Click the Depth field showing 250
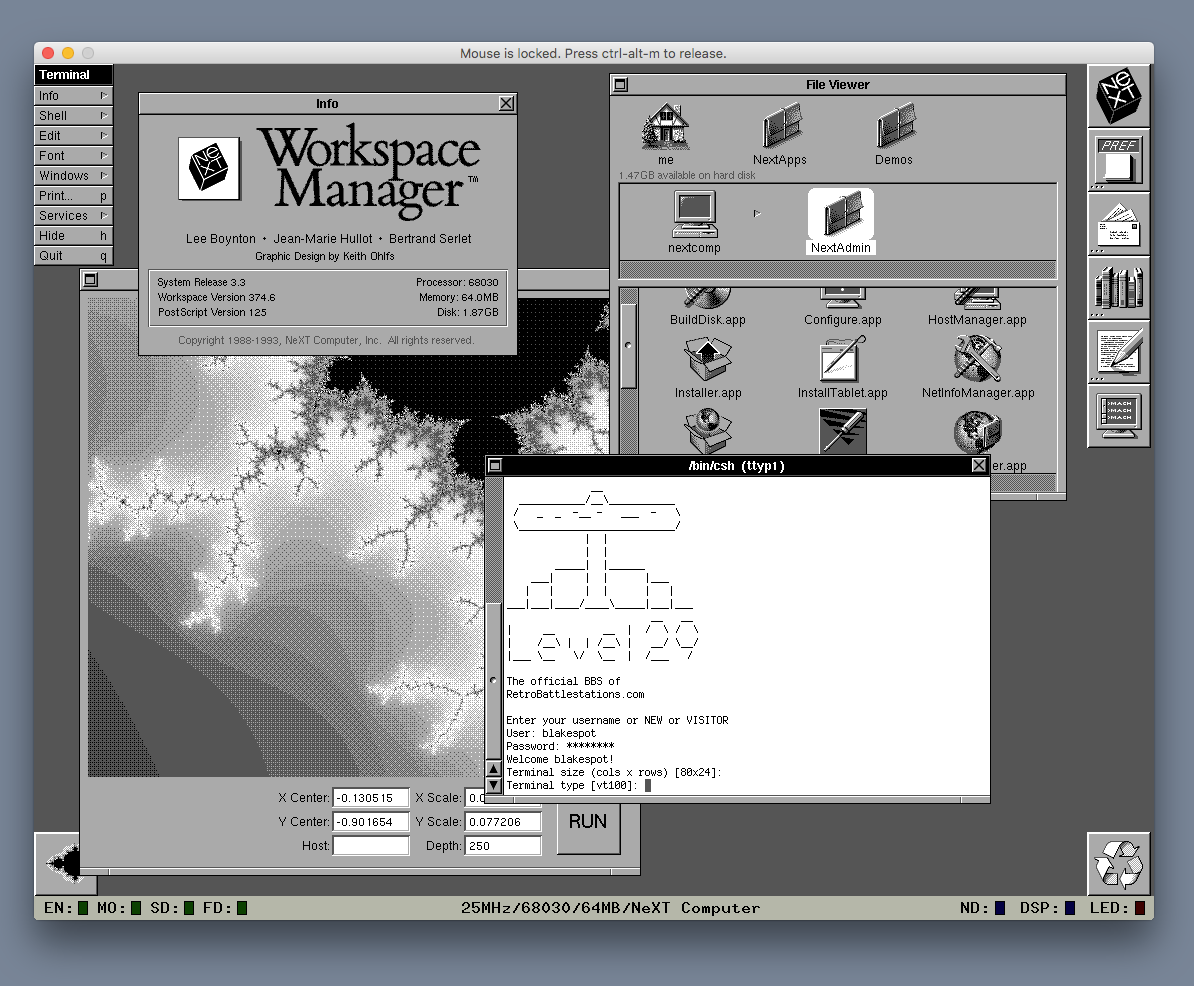The image size is (1194, 986). [503, 845]
